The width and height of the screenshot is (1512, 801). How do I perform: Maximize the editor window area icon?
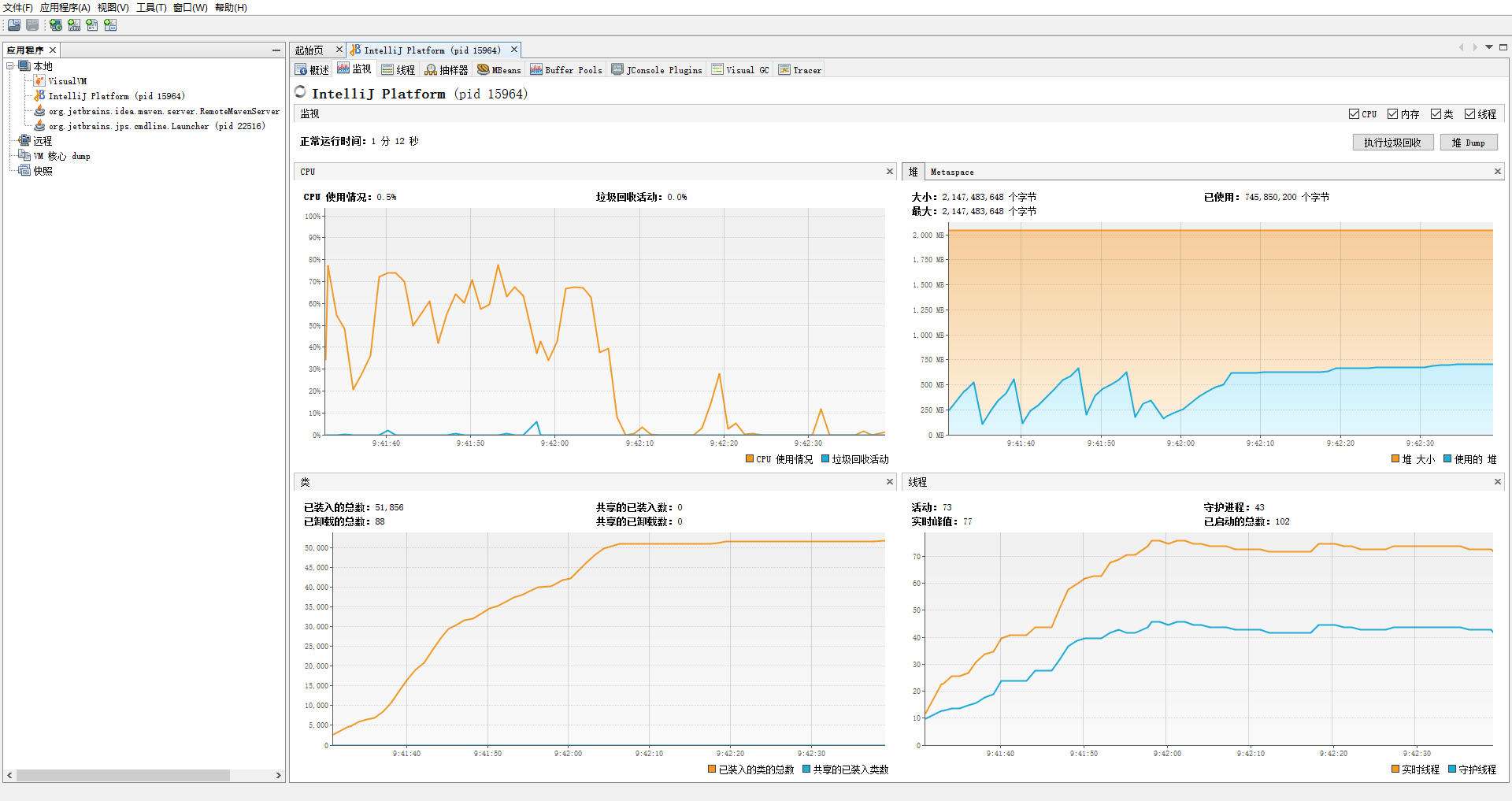(x=1503, y=47)
